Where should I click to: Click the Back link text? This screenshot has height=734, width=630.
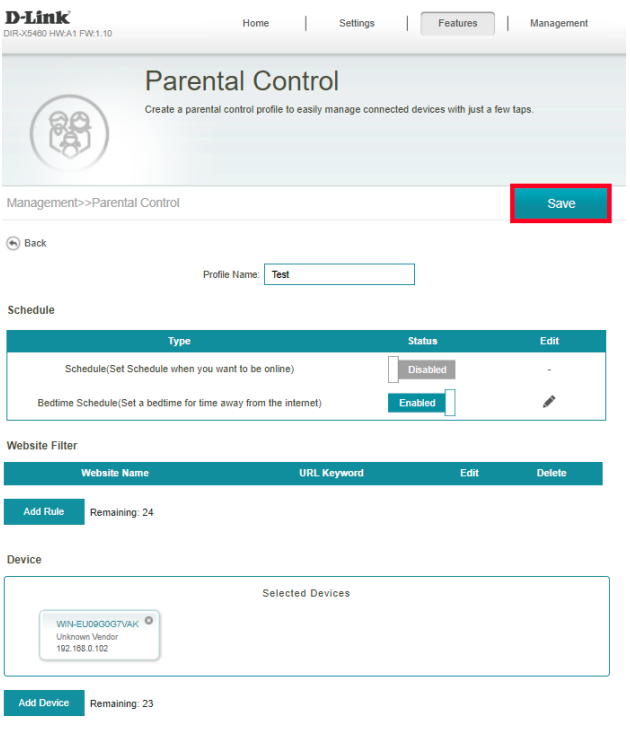point(36,243)
